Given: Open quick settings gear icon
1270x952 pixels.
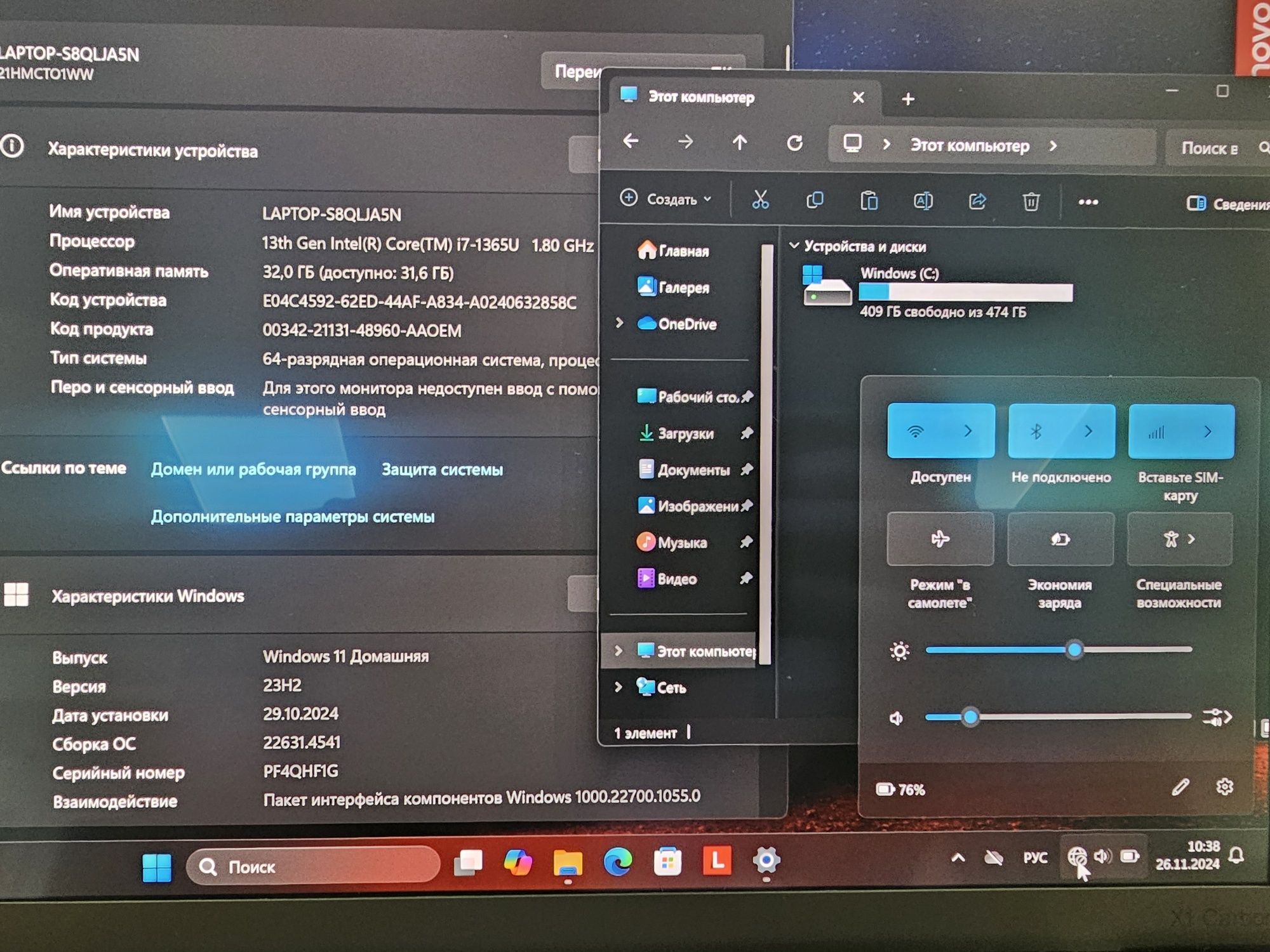Looking at the screenshot, I should click(x=1224, y=787).
